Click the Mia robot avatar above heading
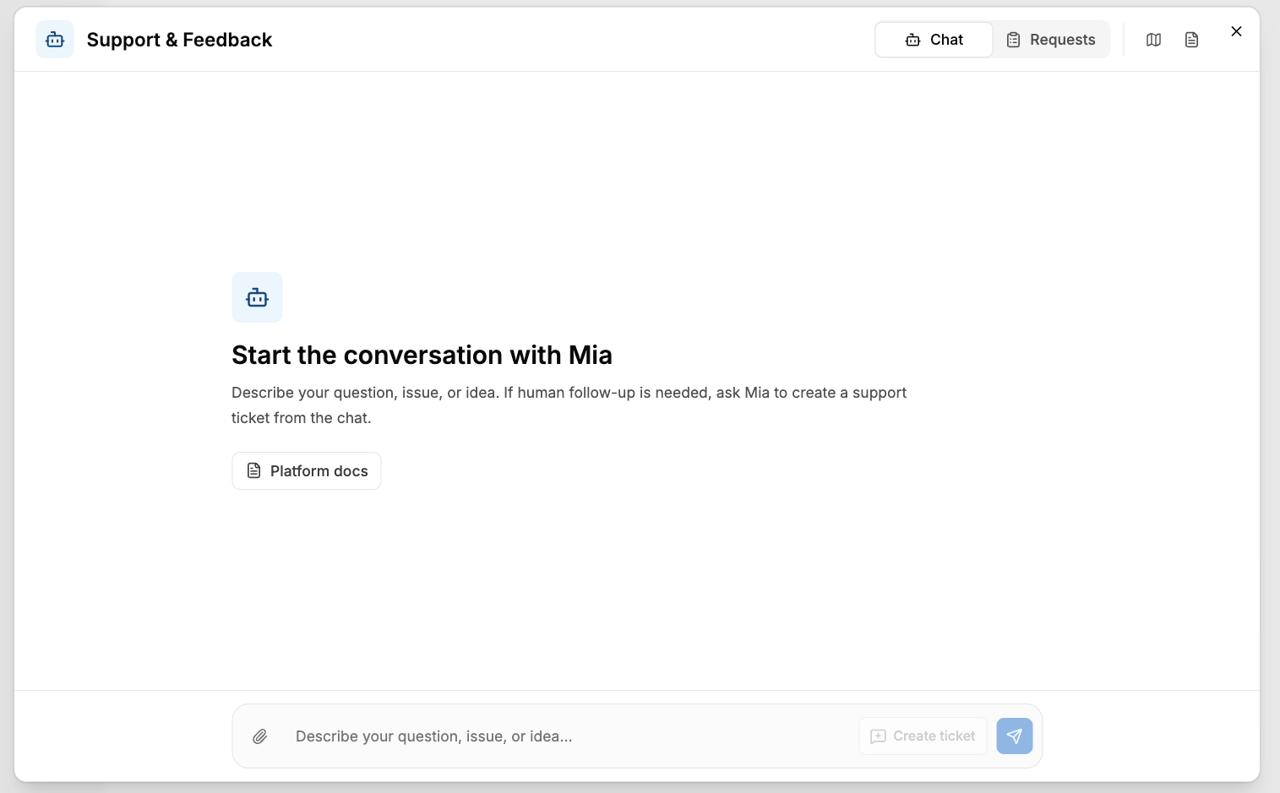The image size is (1280, 793). (x=257, y=297)
